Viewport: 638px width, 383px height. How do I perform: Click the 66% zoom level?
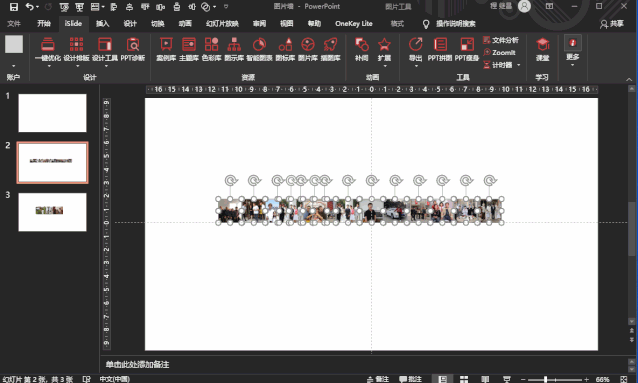pos(603,379)
